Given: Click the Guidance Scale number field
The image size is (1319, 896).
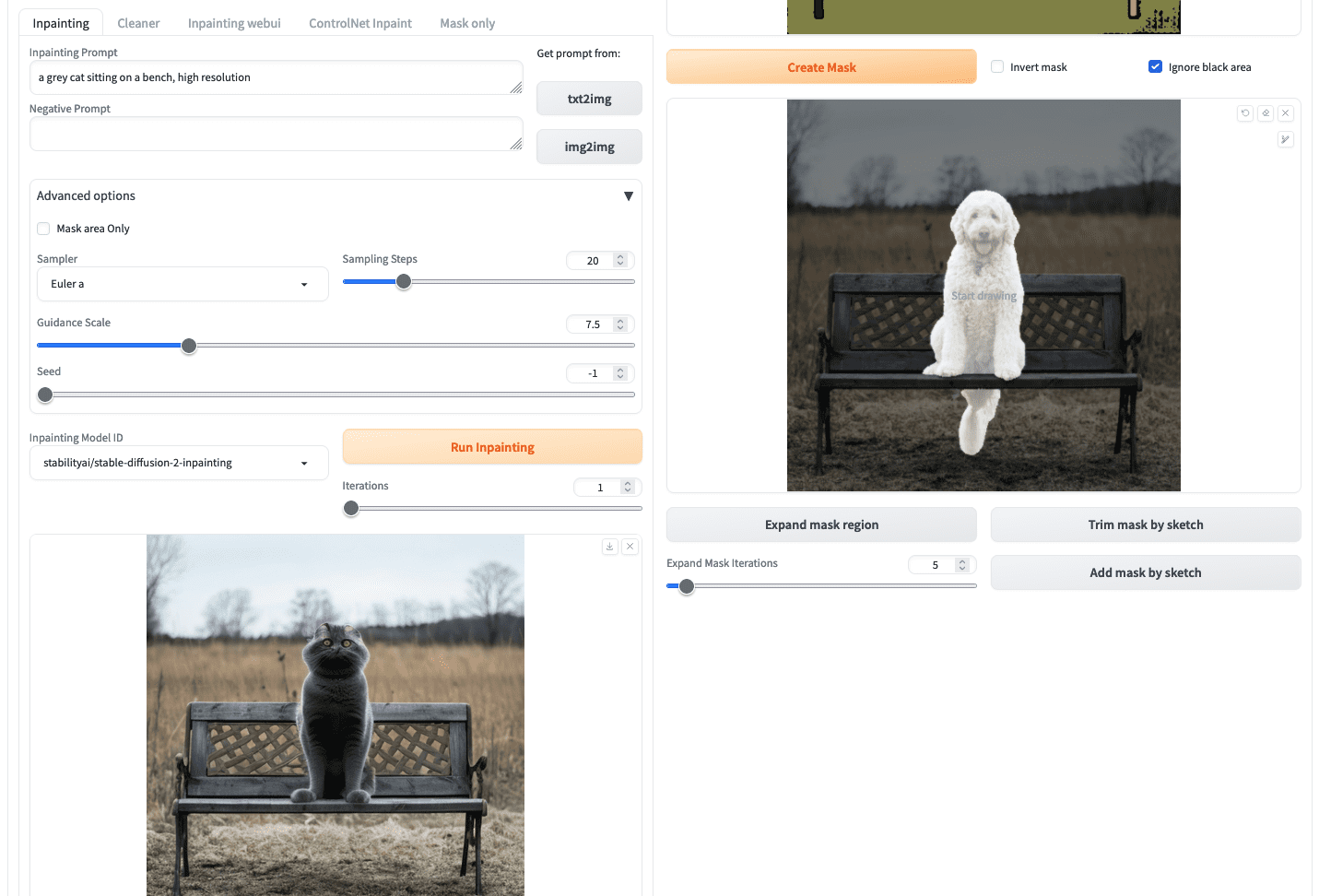Looking at the screenshot, I should [600, 324].
